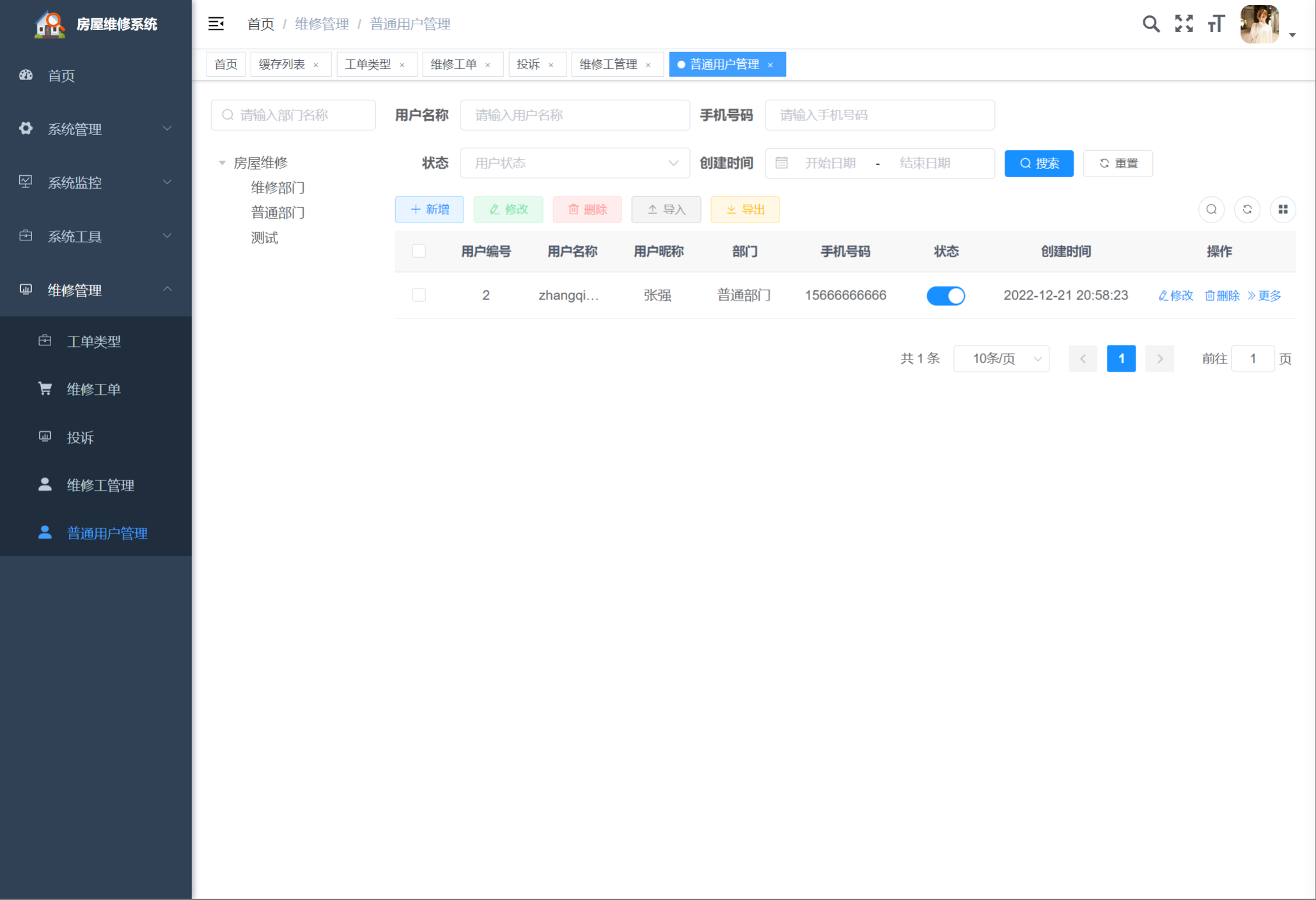Click the blue 搜索 button
The height and width of the screenshot is (900, 1316).
click(1038, 163)
